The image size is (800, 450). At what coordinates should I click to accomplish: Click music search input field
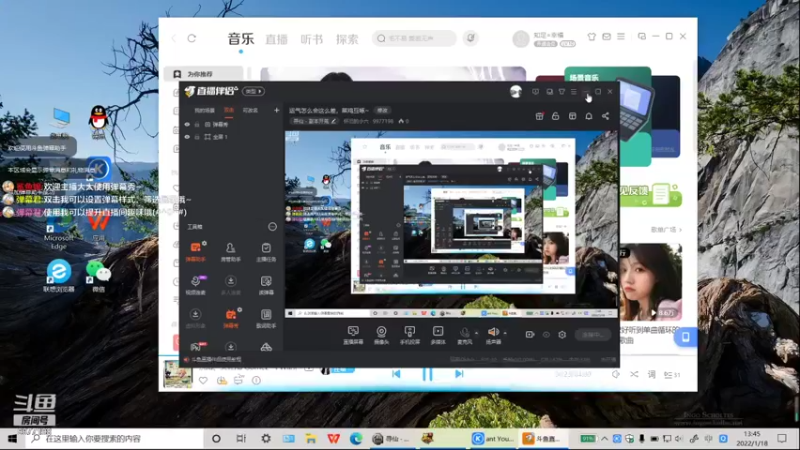(414, 38)
